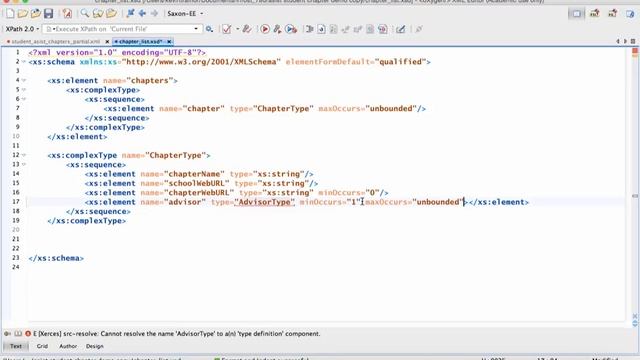Click the closing </xs:schema> tag on line 23
The image size is (640, 360).
click(56, 258)
